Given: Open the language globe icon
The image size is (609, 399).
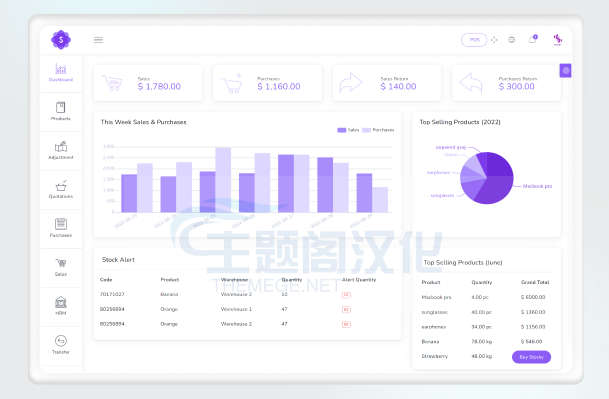Looking at the screenshot, I should 512,40.
